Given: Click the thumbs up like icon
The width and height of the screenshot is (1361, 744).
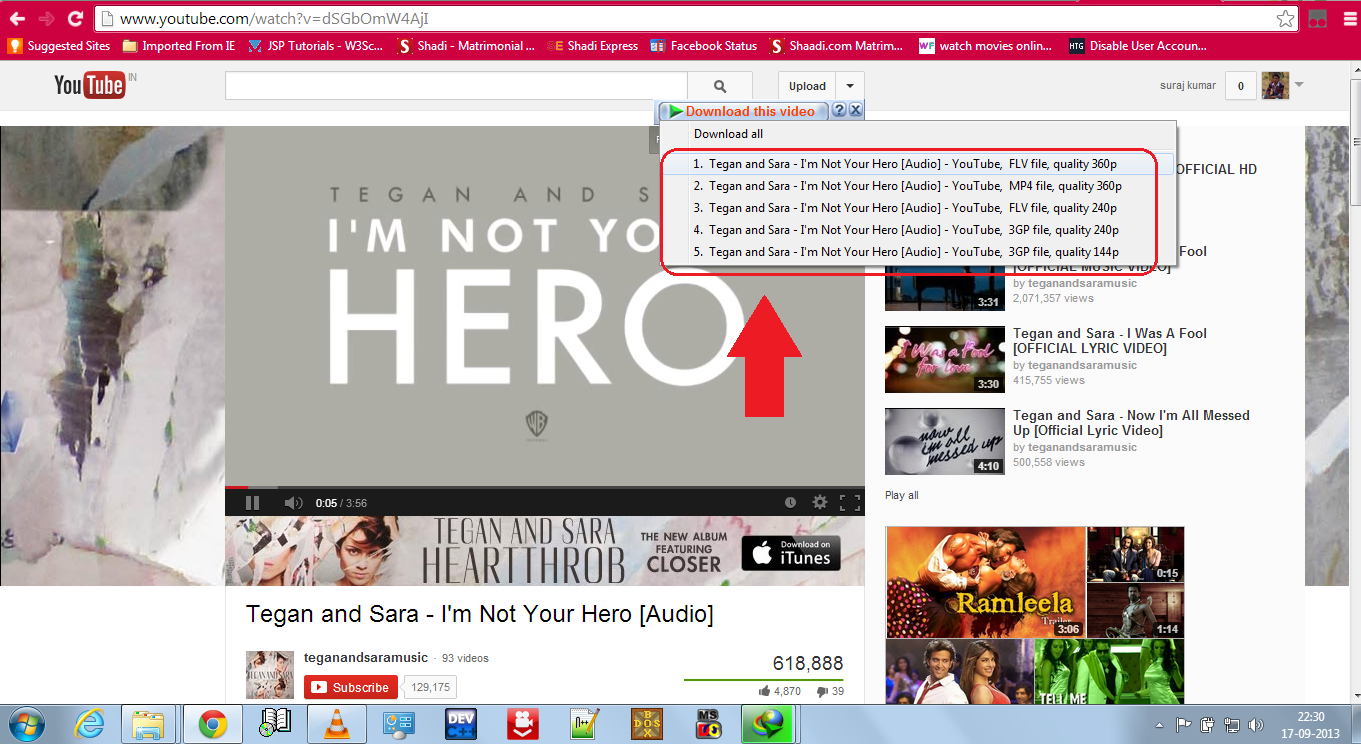Looking at the screenshot, I should (x=765, y=691).
